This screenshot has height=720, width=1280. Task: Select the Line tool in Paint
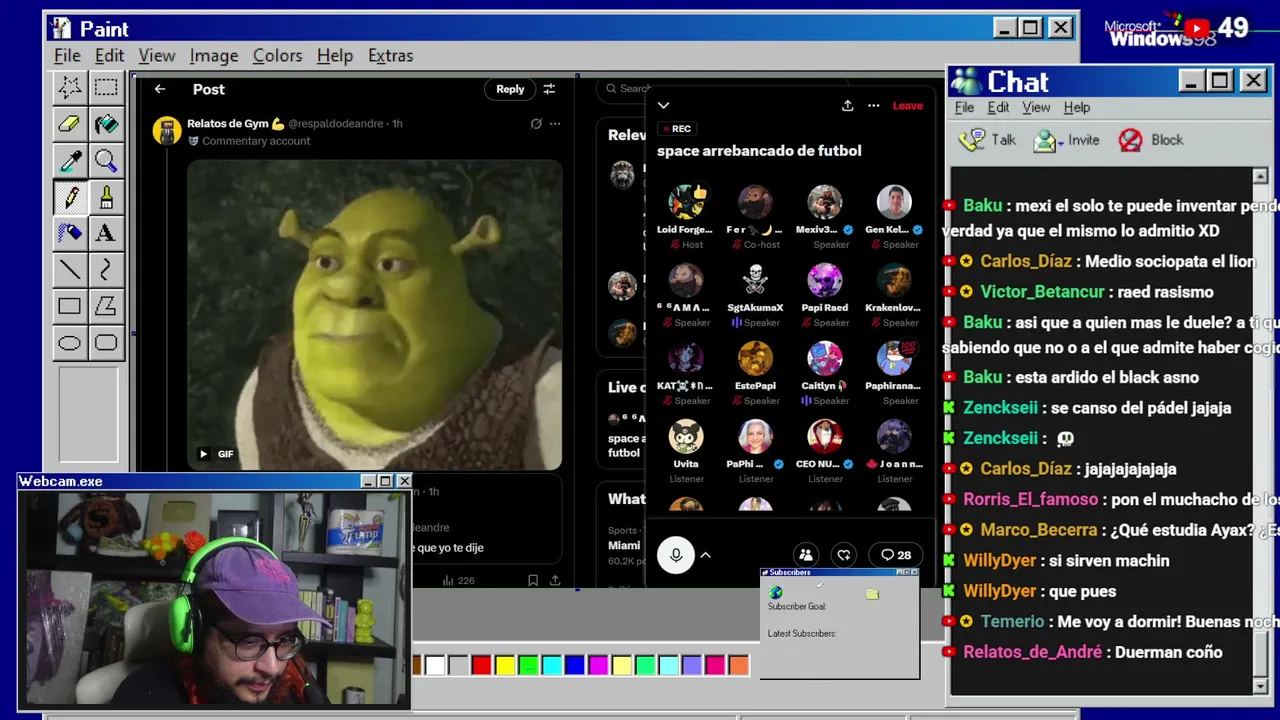70,269
